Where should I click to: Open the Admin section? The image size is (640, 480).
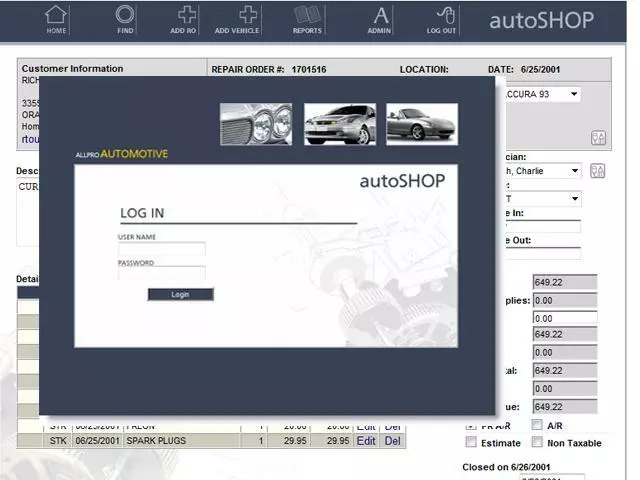click(380, 20)
